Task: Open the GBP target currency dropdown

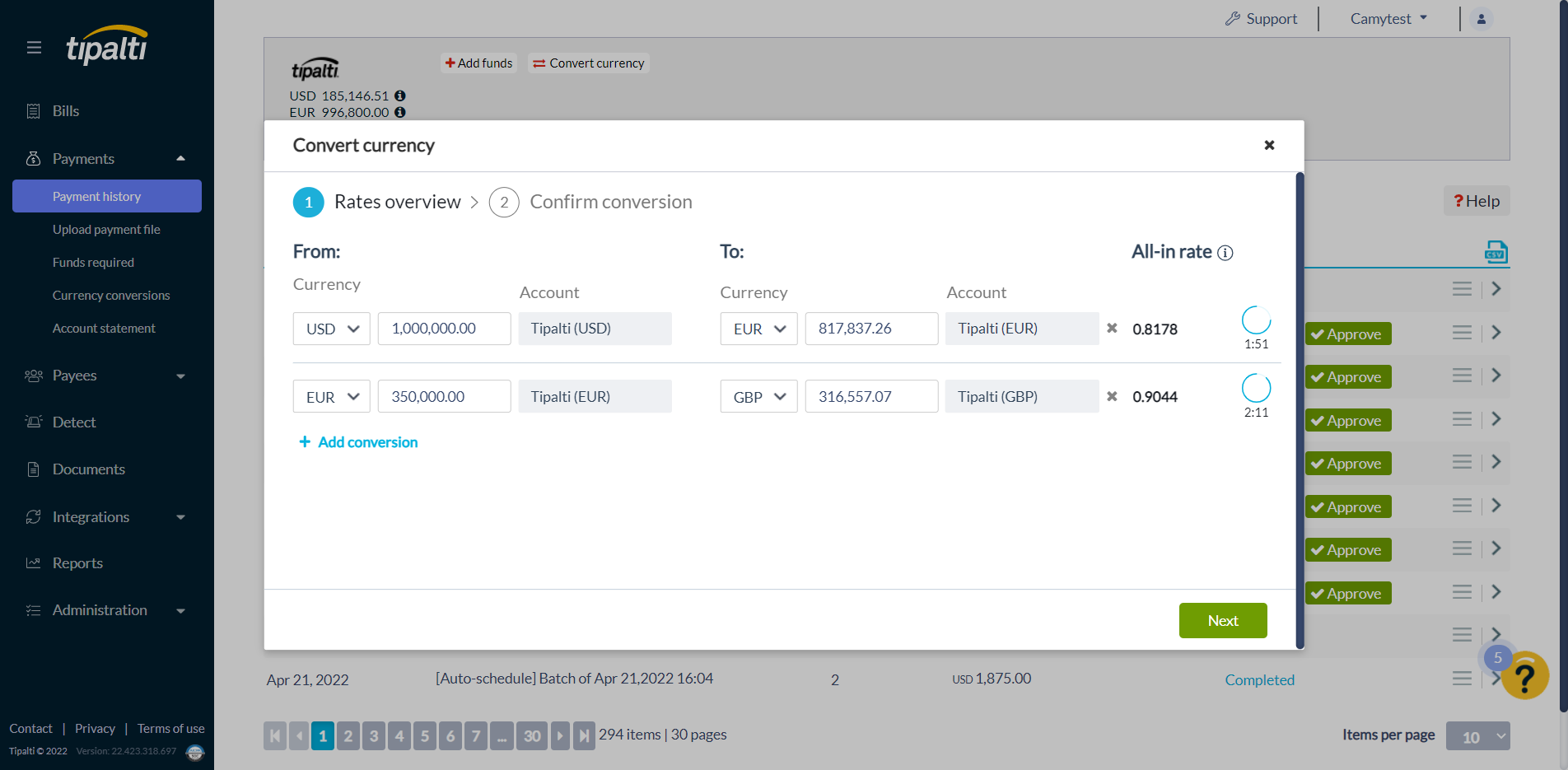Action: coord(758,396)
